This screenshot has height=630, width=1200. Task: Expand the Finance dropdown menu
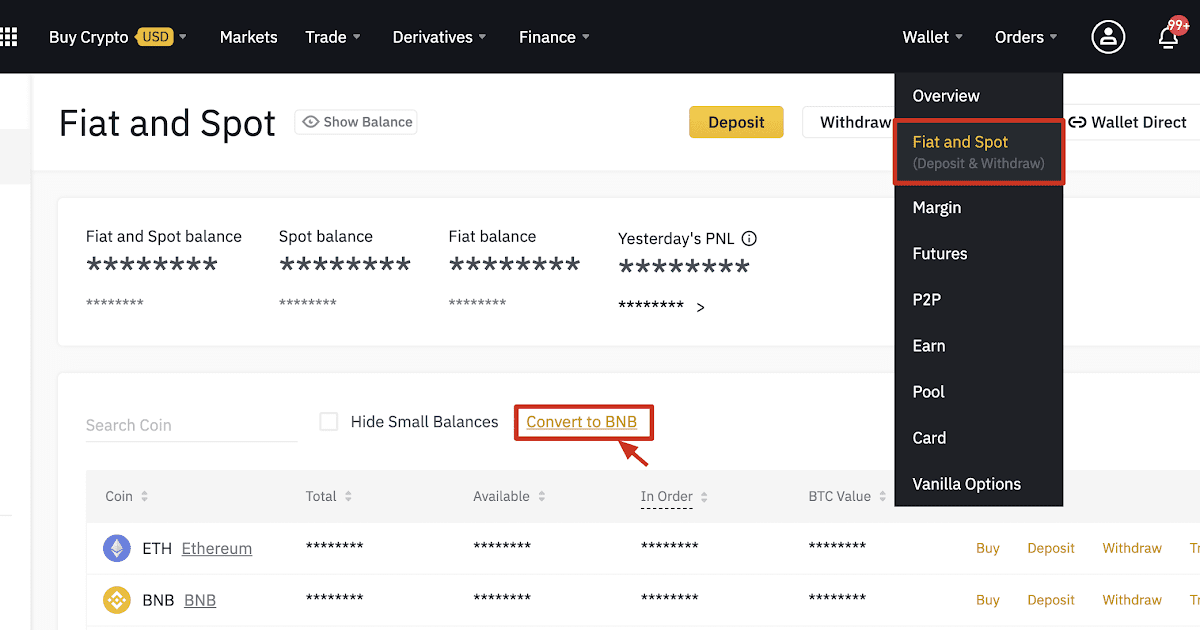click(x=554, y=37)
